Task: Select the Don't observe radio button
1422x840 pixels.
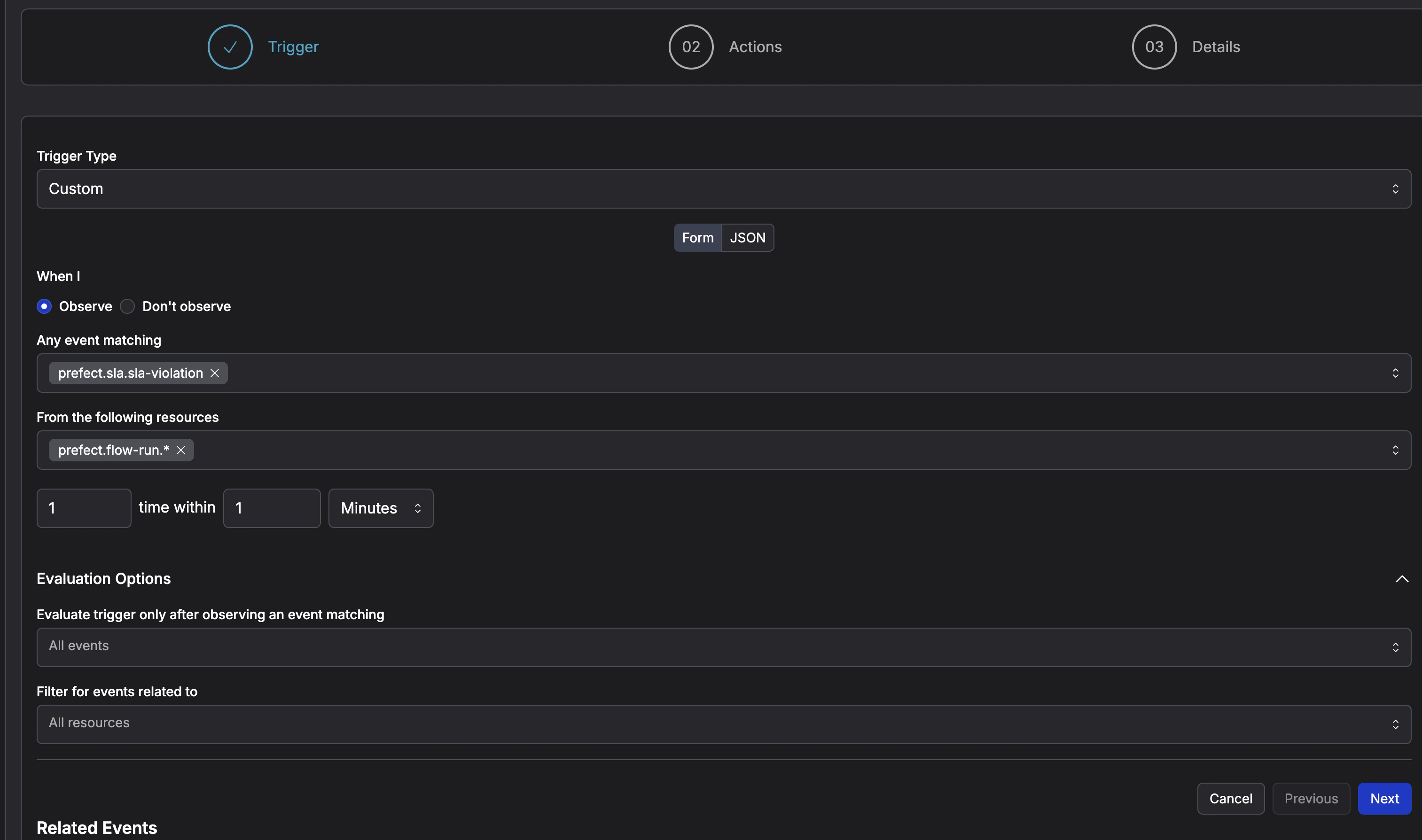Action: (x=127, y=306)
